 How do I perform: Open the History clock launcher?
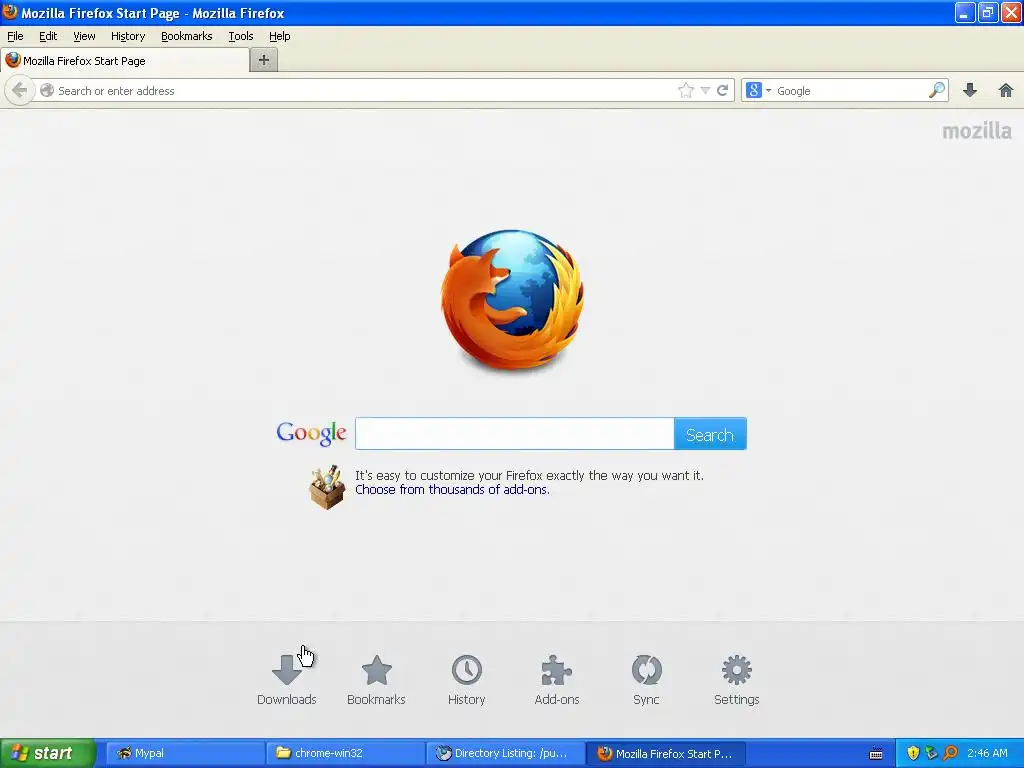pyautogui.click(x=466, y=670)
